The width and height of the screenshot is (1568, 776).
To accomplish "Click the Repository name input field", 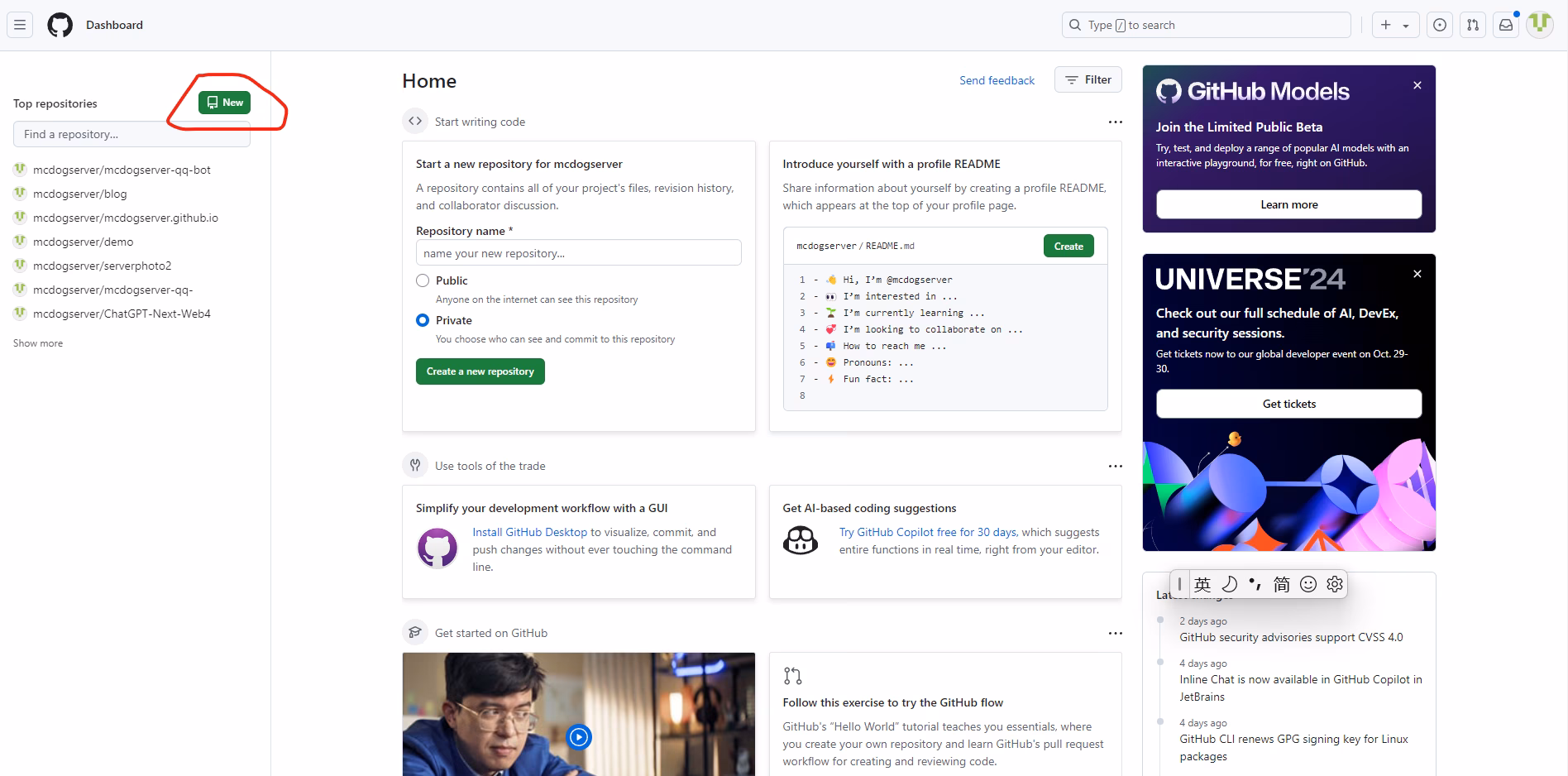I will (x=578, y=253).
